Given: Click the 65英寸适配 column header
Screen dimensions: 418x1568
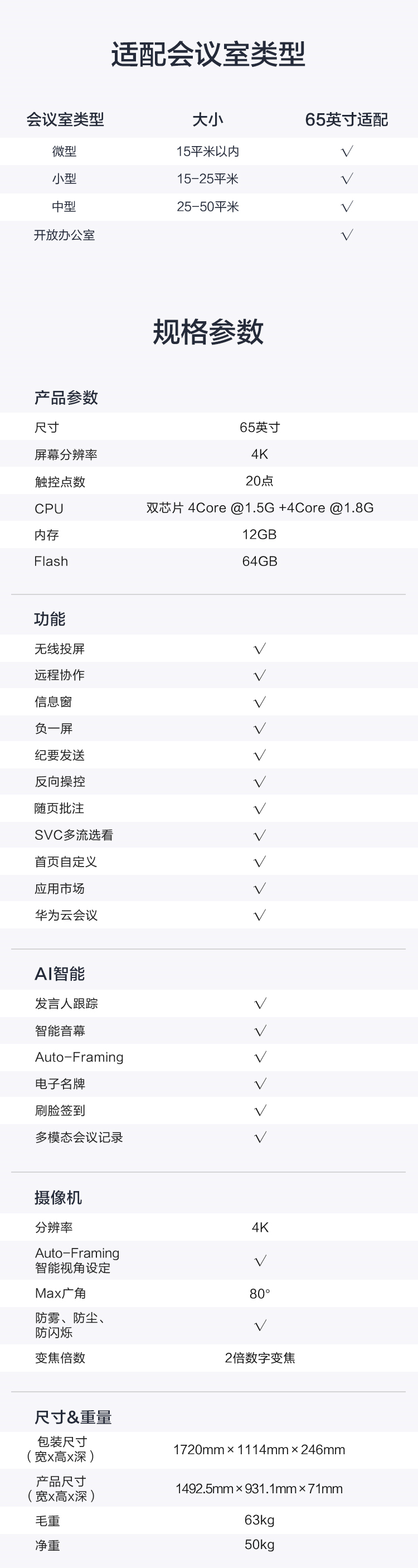Looking at the screenshot, I should tap(346, 120).
